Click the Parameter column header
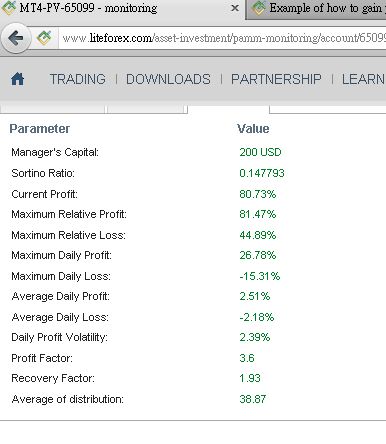The image size is (386, 444). click(40, 129)
